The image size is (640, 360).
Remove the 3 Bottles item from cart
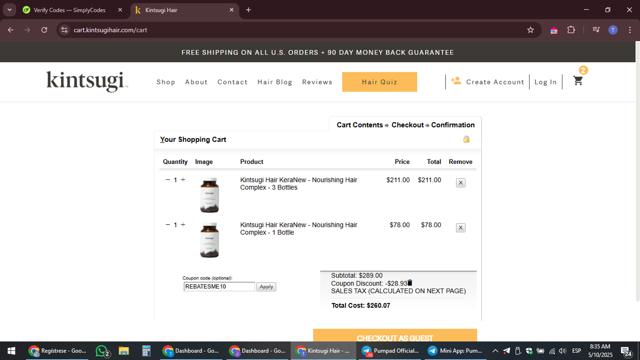[460, 182]
